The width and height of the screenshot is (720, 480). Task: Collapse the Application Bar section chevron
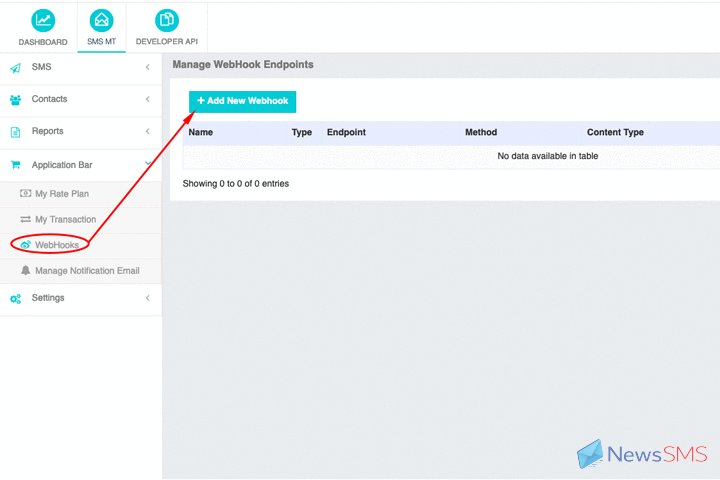click(x=147, y=165)
